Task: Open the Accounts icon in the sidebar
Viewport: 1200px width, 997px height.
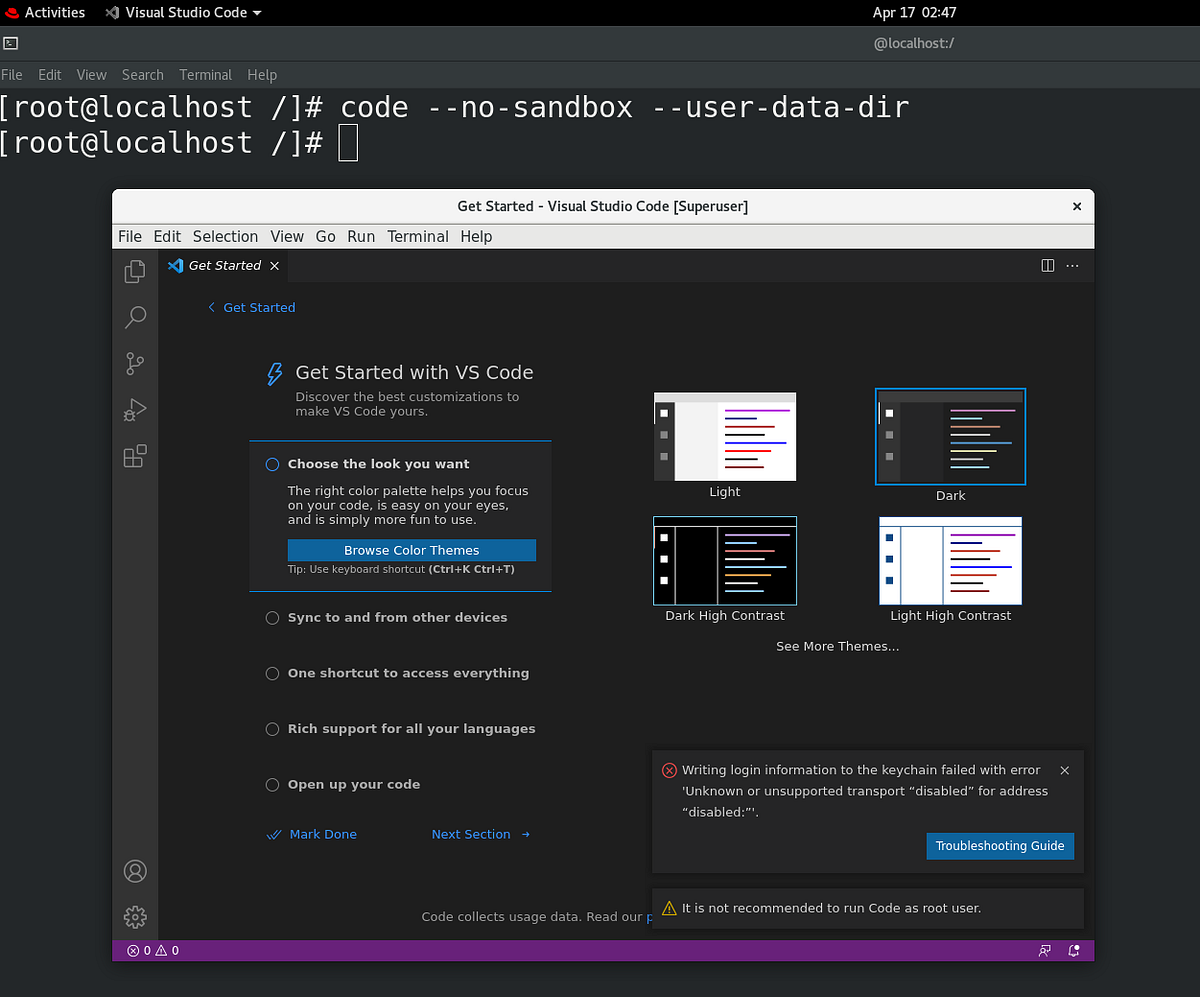Action: [134, 870]
